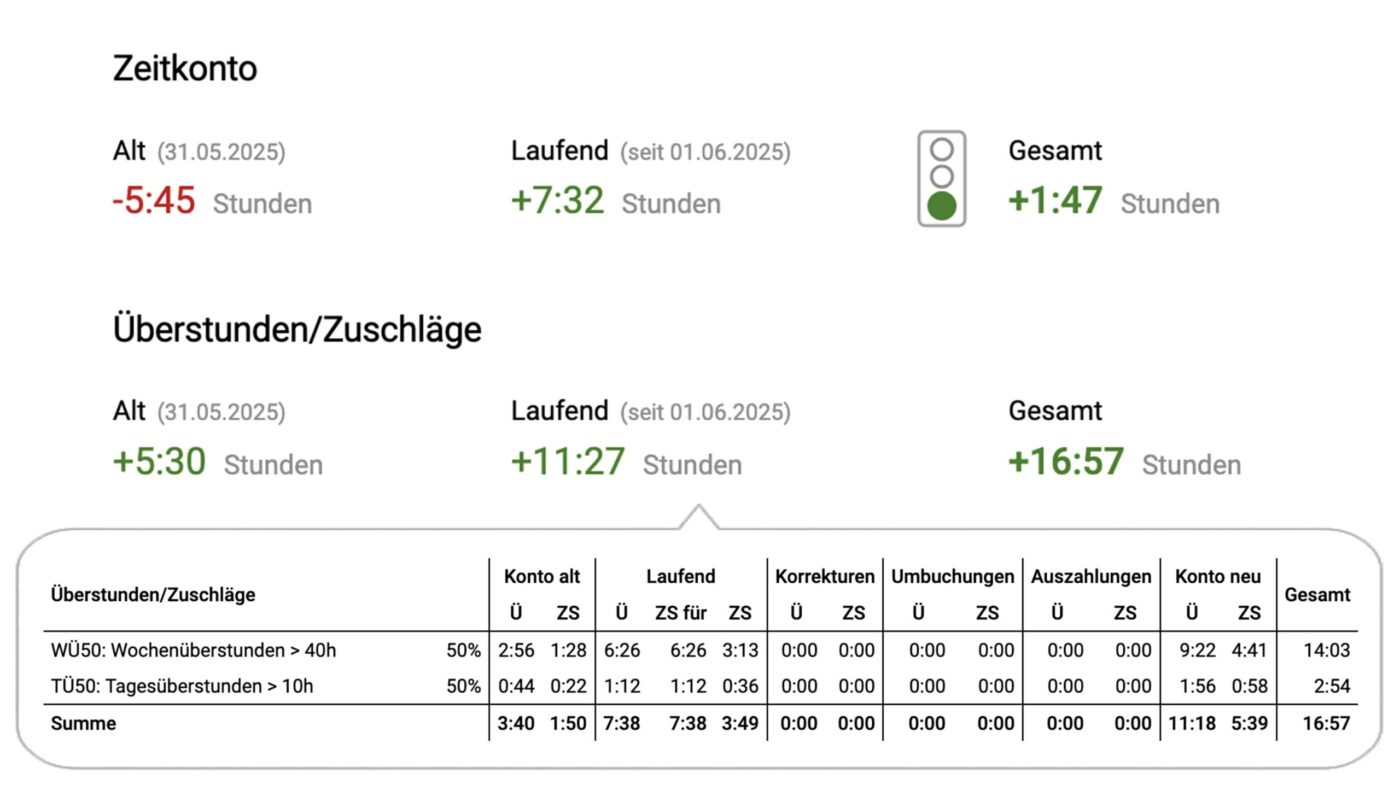1400x802 pixels.
Task: Click the Überstunden/Zuschläge section heading
Action: (297, 329)
